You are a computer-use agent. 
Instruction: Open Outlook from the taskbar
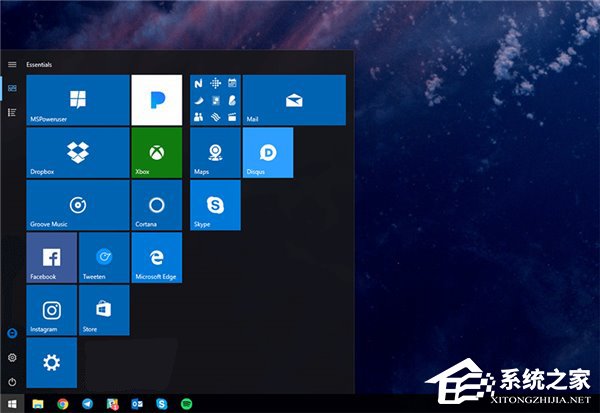[137, 404]
